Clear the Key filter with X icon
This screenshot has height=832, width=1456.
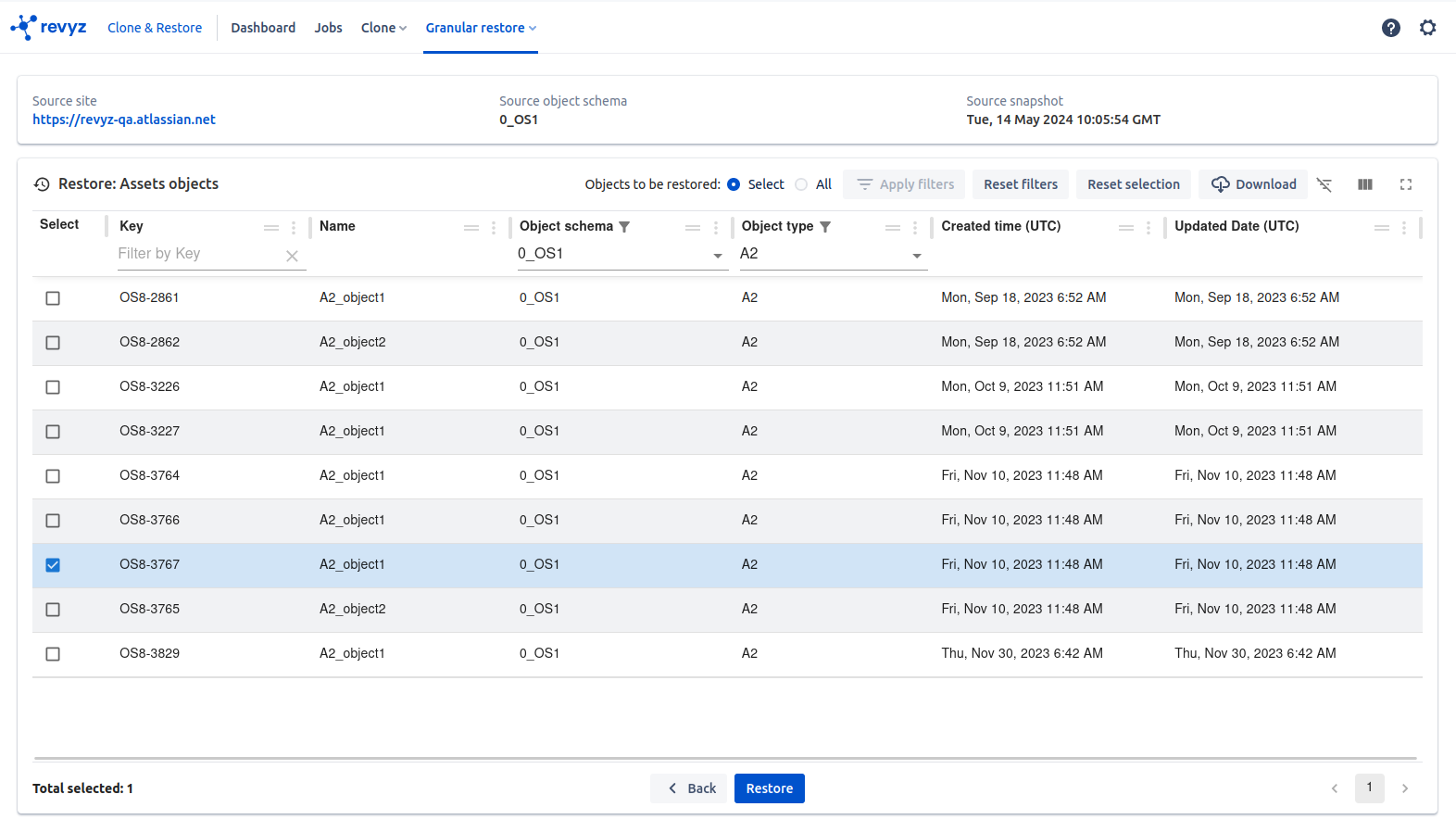tap(292, 256)
